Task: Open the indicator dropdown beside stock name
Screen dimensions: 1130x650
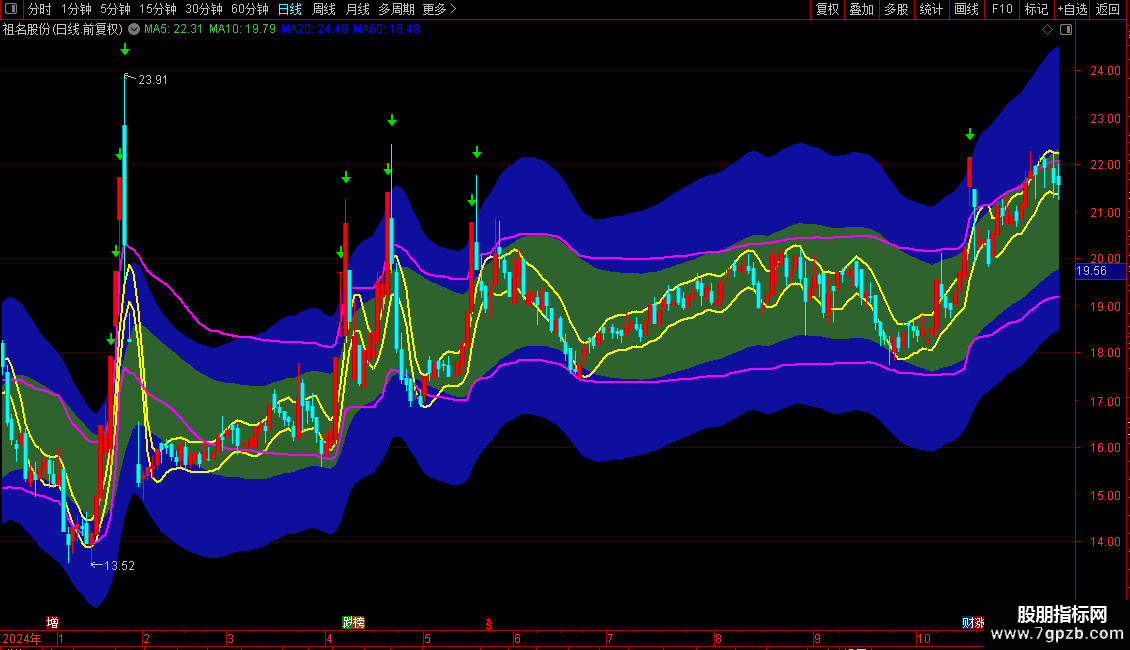Action: coord(134,29)
